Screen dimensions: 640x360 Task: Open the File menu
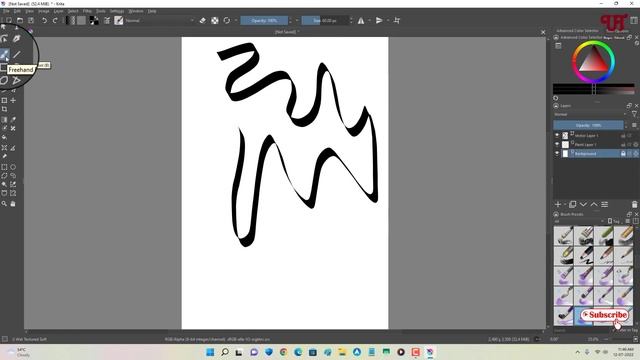pyautogui.click(x=6, y=11)
